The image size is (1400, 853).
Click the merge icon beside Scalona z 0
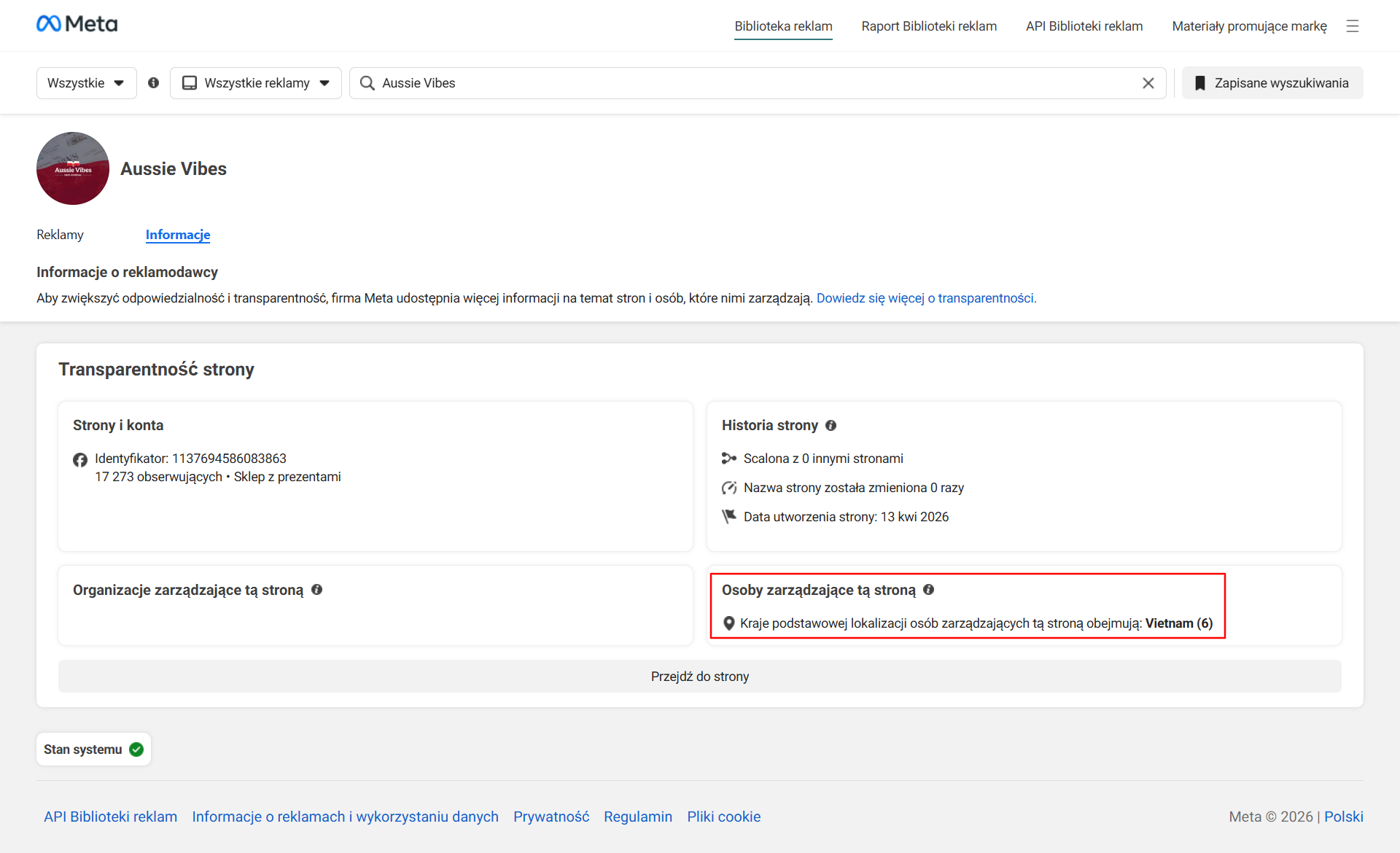[729, 459]
